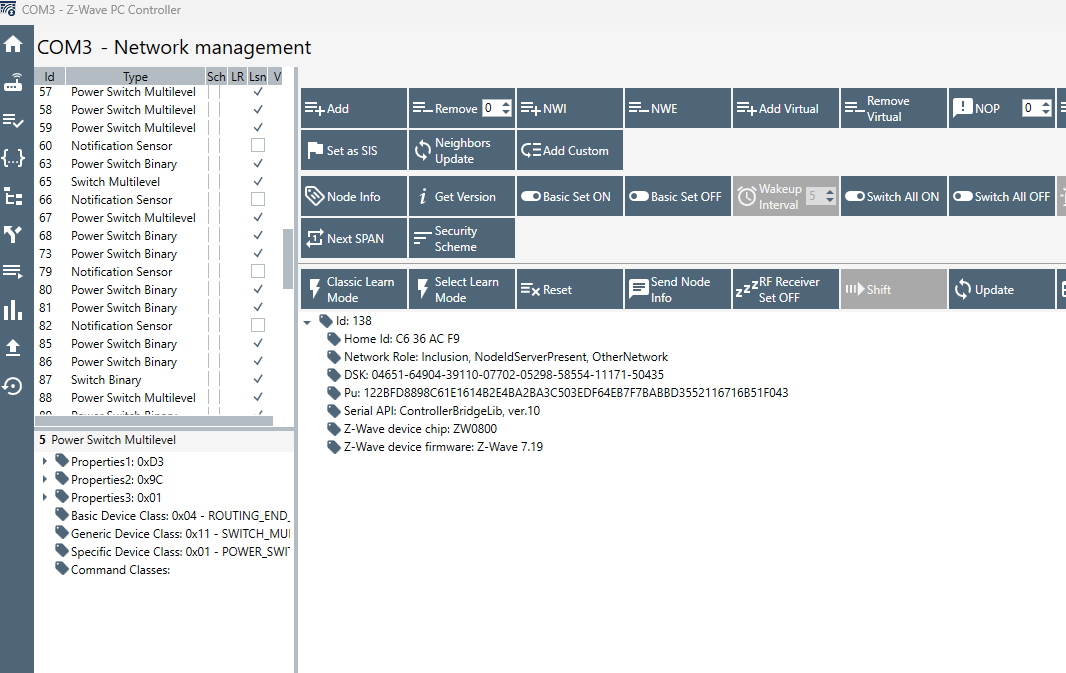Toggle Lsn checkbox for node 82

pos(258,326)
